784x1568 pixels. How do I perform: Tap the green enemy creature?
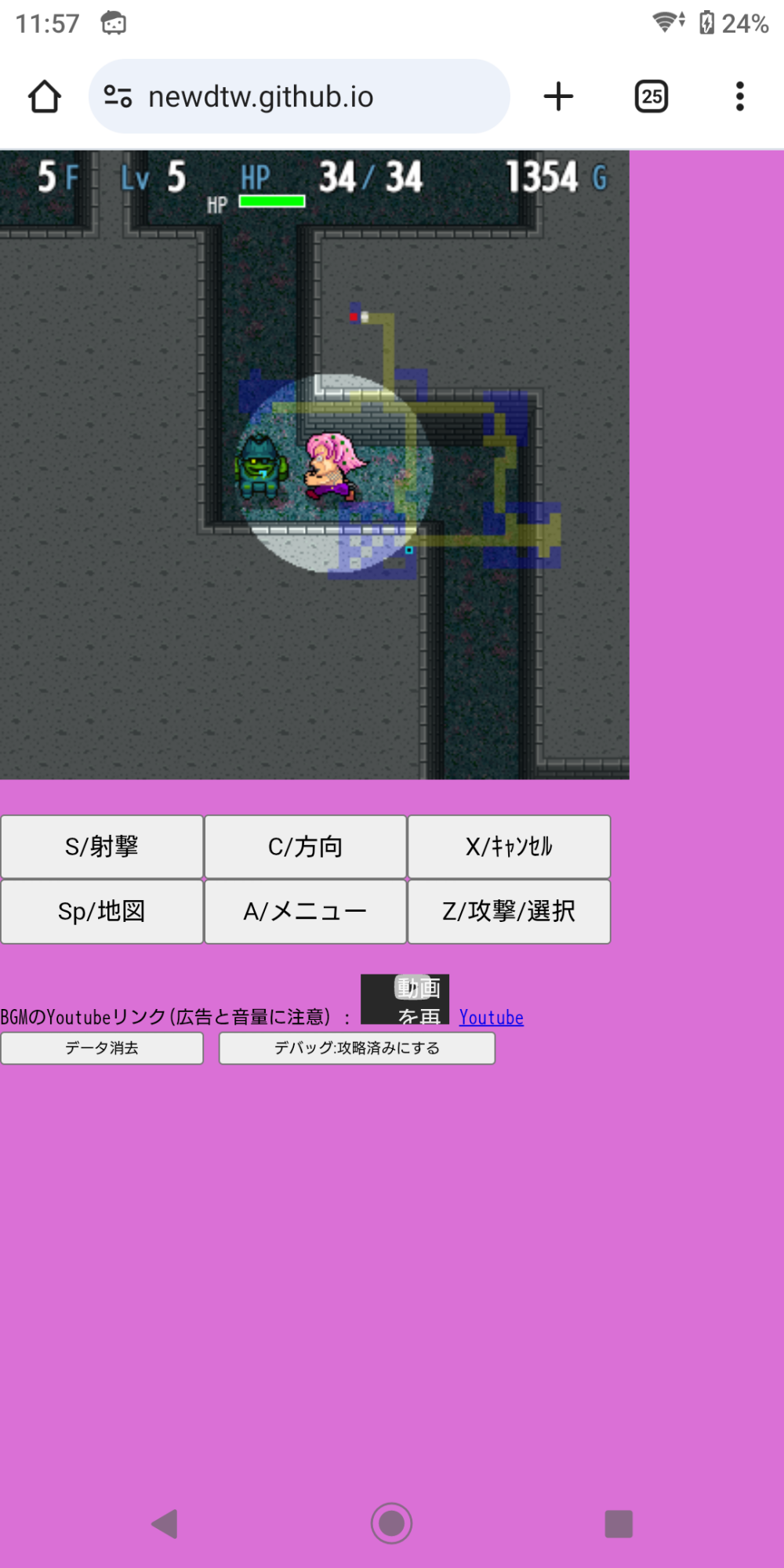pos(261,467)
